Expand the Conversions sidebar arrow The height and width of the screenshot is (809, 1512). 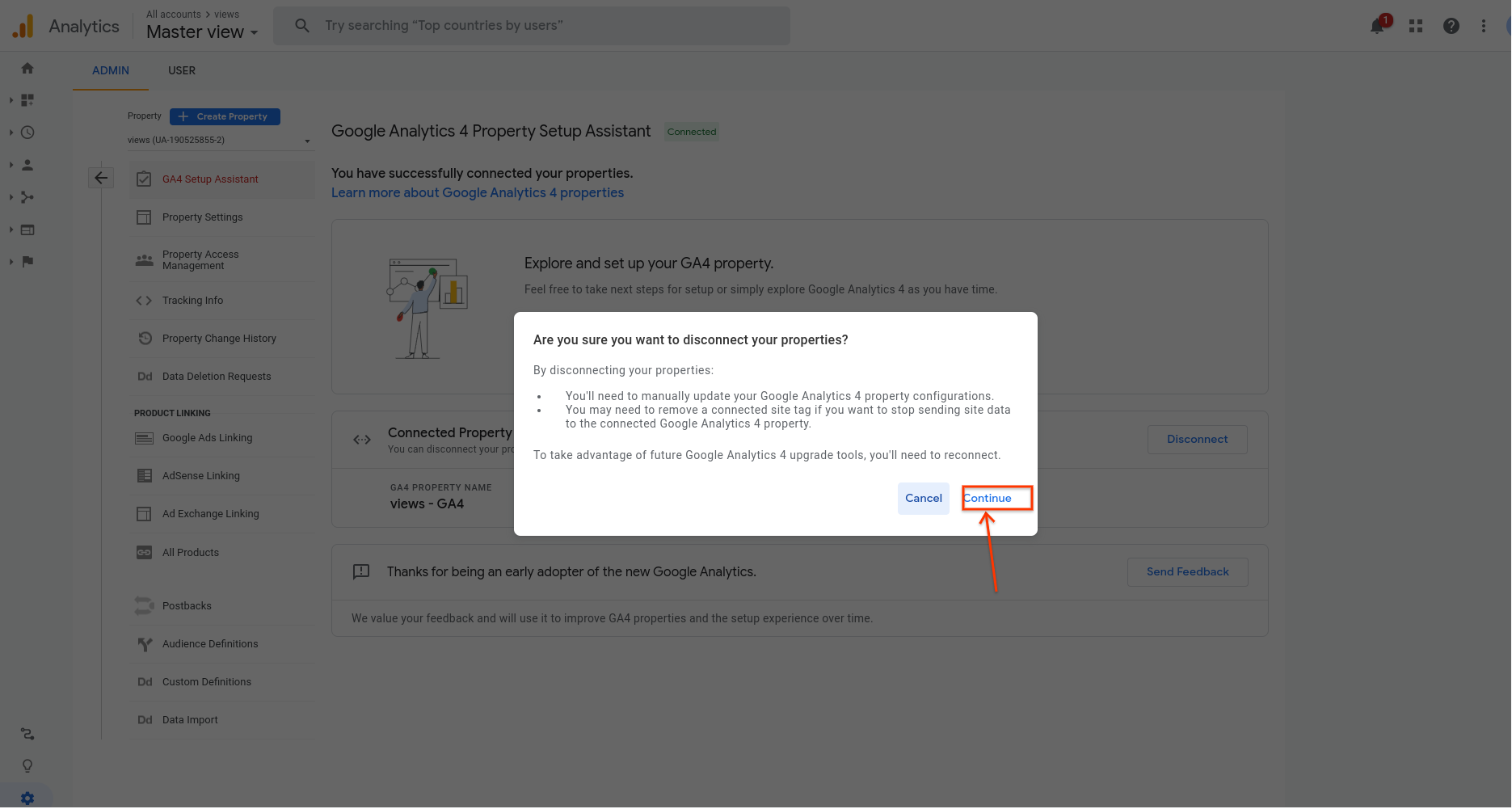pos(11,261)
